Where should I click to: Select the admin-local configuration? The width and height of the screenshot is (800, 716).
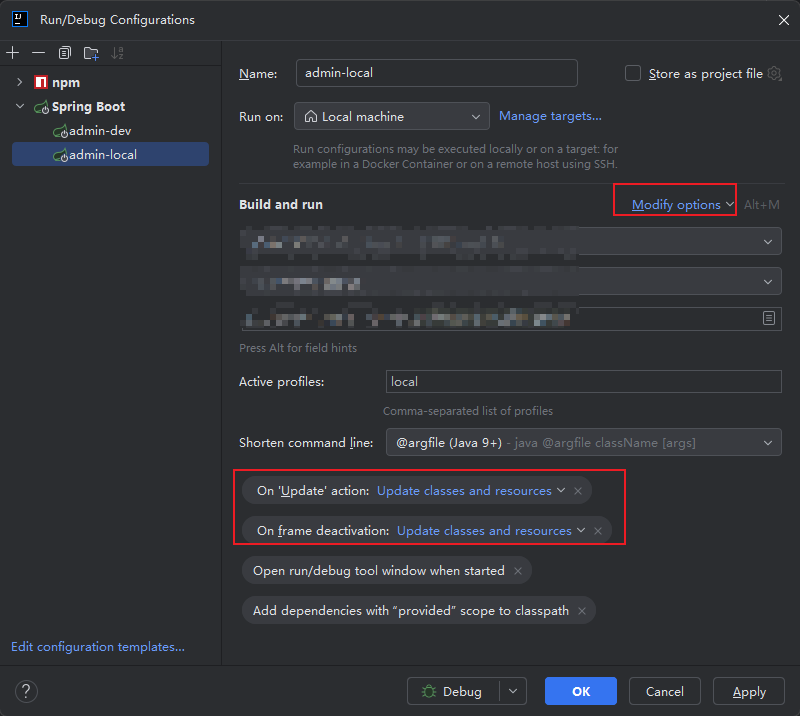110,155
